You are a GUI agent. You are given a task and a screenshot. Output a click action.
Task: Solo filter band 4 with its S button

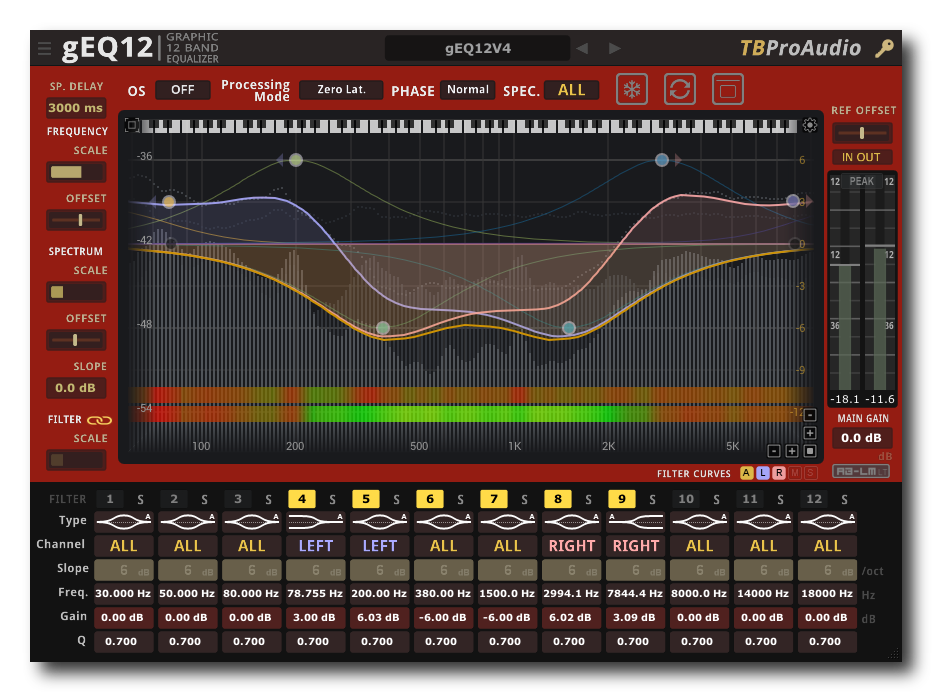click(x=332, y=500)
